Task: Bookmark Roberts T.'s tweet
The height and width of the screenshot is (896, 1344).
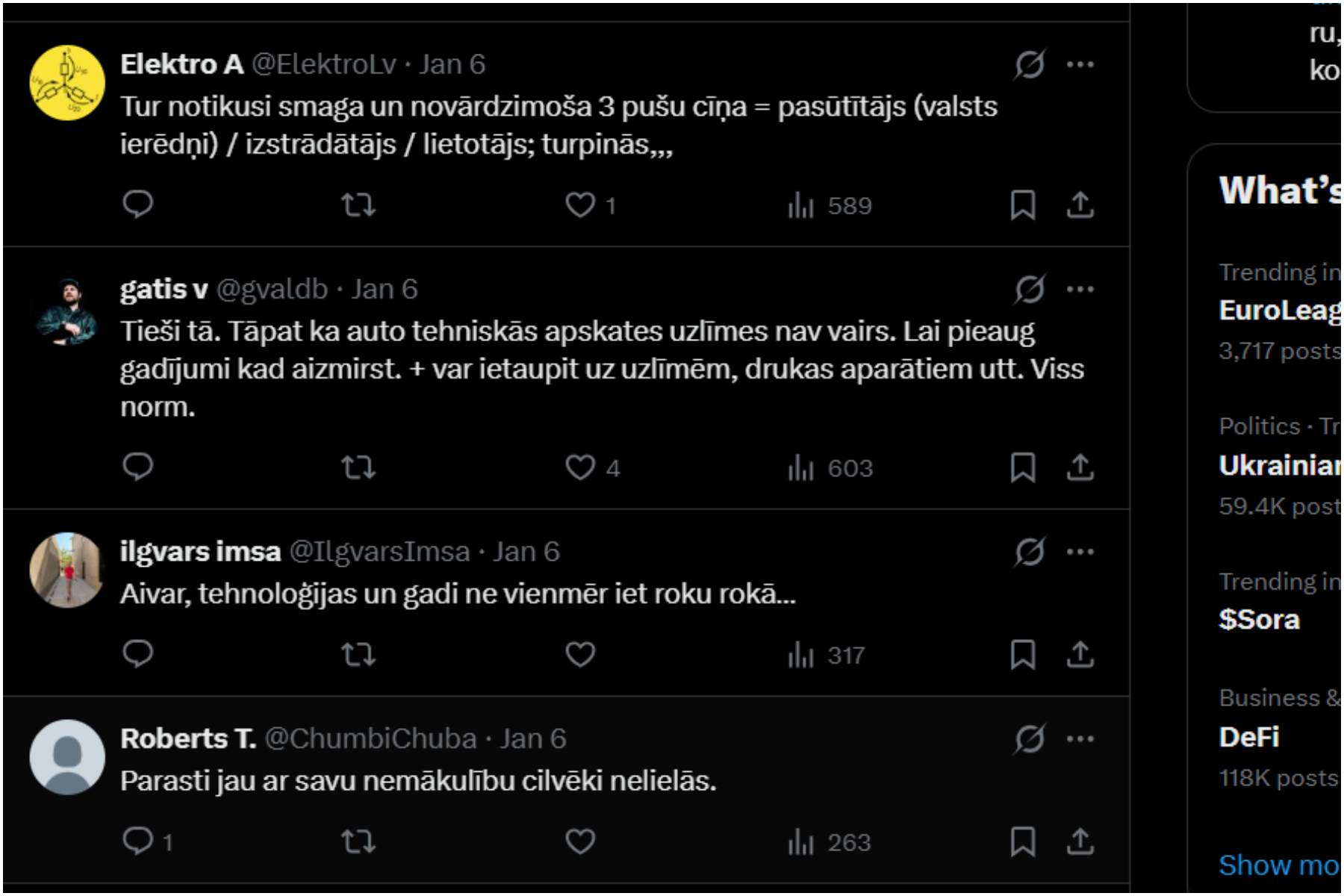Action: tap(1022, 841)
